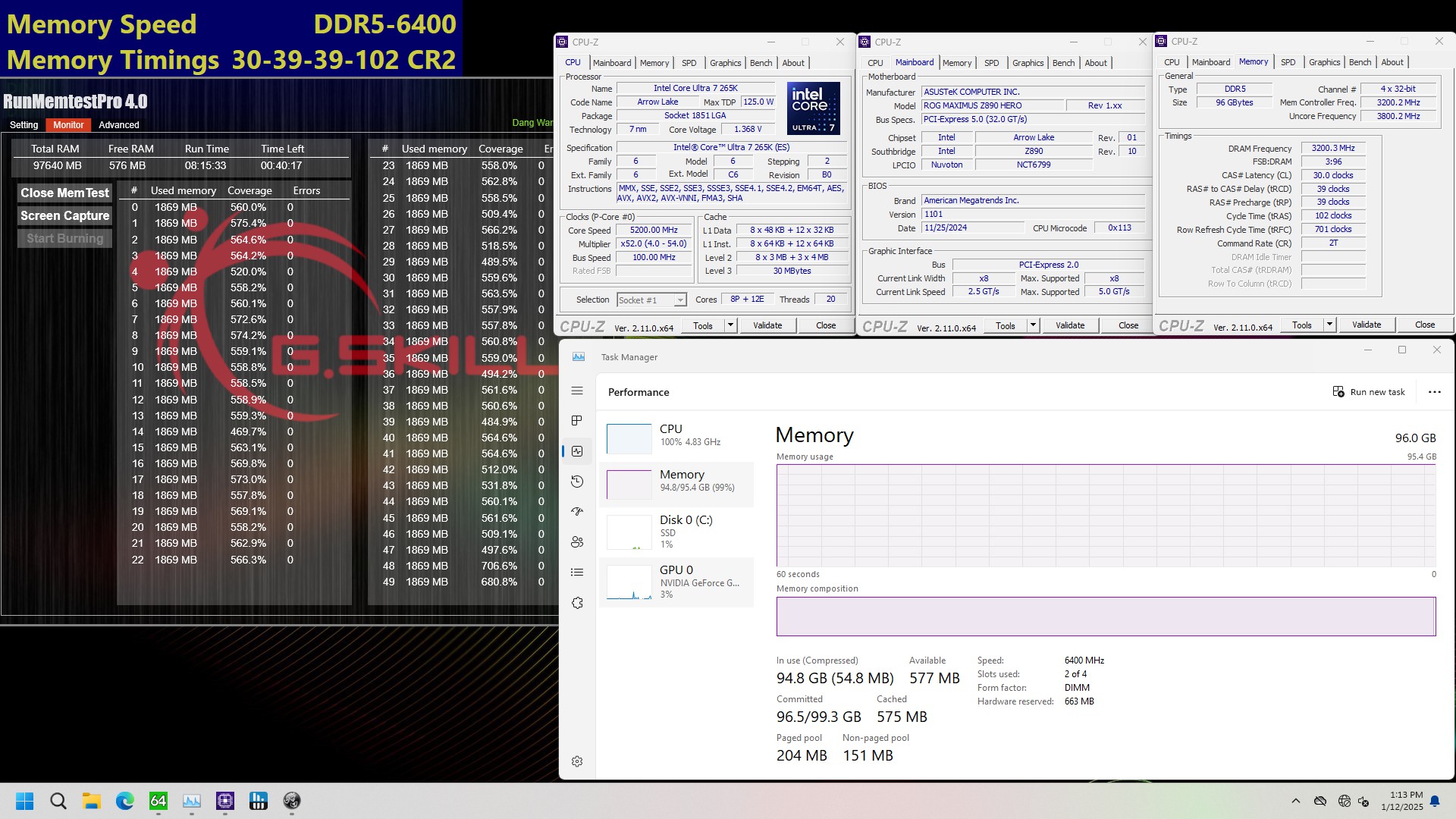Select the Socket #1 dropdown in CPU-Z
The width and height of the screenshot is (1456, 819).
pyautogui.click(x=649, y=299)
